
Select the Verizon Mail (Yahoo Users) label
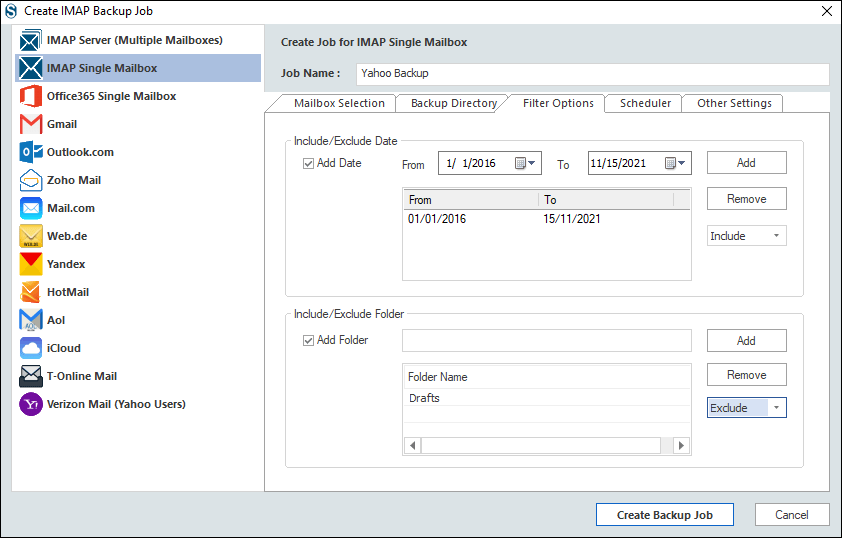coord(116,404)
